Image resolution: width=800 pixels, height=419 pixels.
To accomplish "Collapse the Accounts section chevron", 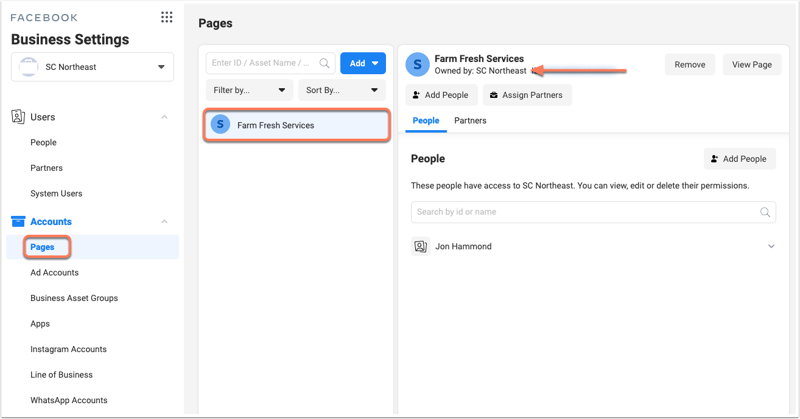I will [x=164, y=221].
